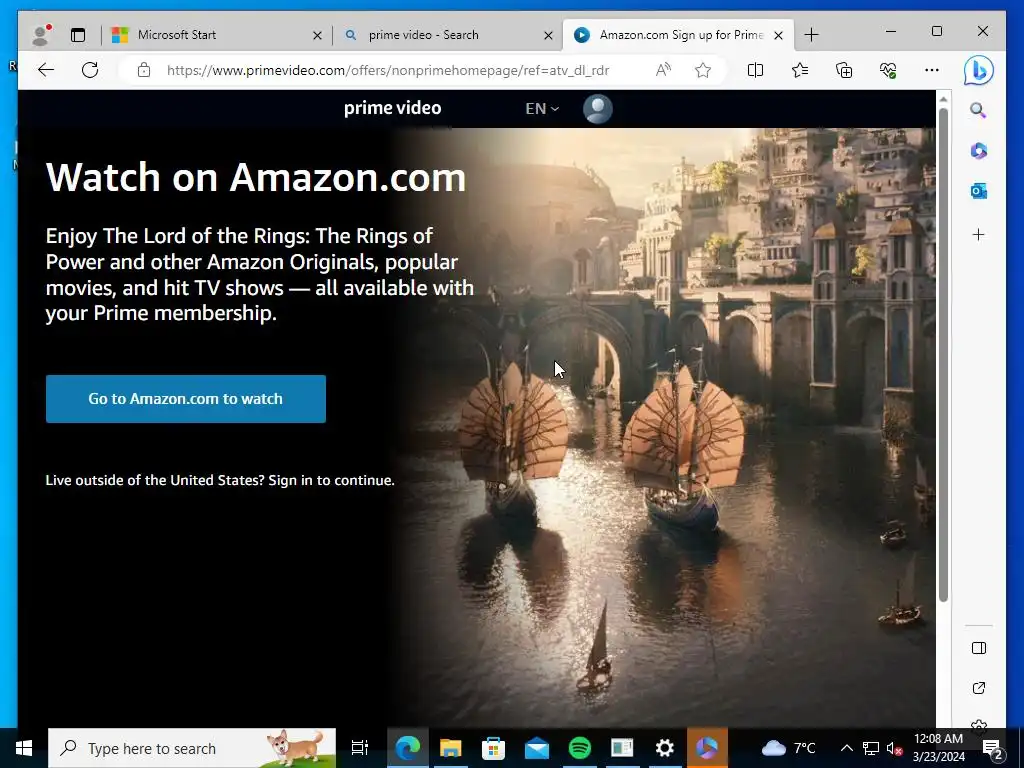Toggle the sidebar layout icon

978,648
